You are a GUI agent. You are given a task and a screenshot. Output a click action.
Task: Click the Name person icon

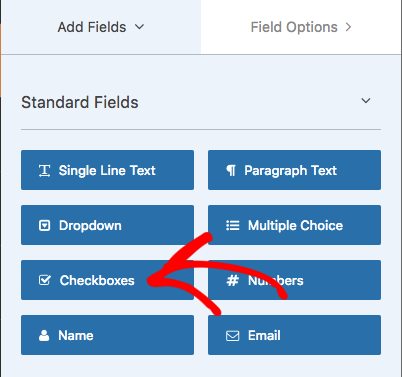click(x=44, y=335)
